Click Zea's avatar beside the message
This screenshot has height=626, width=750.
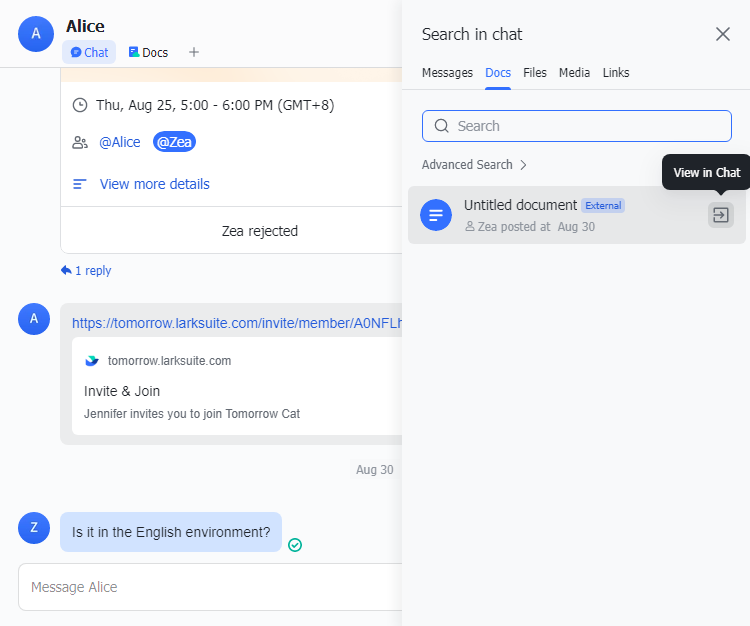(x=34, y=528)
